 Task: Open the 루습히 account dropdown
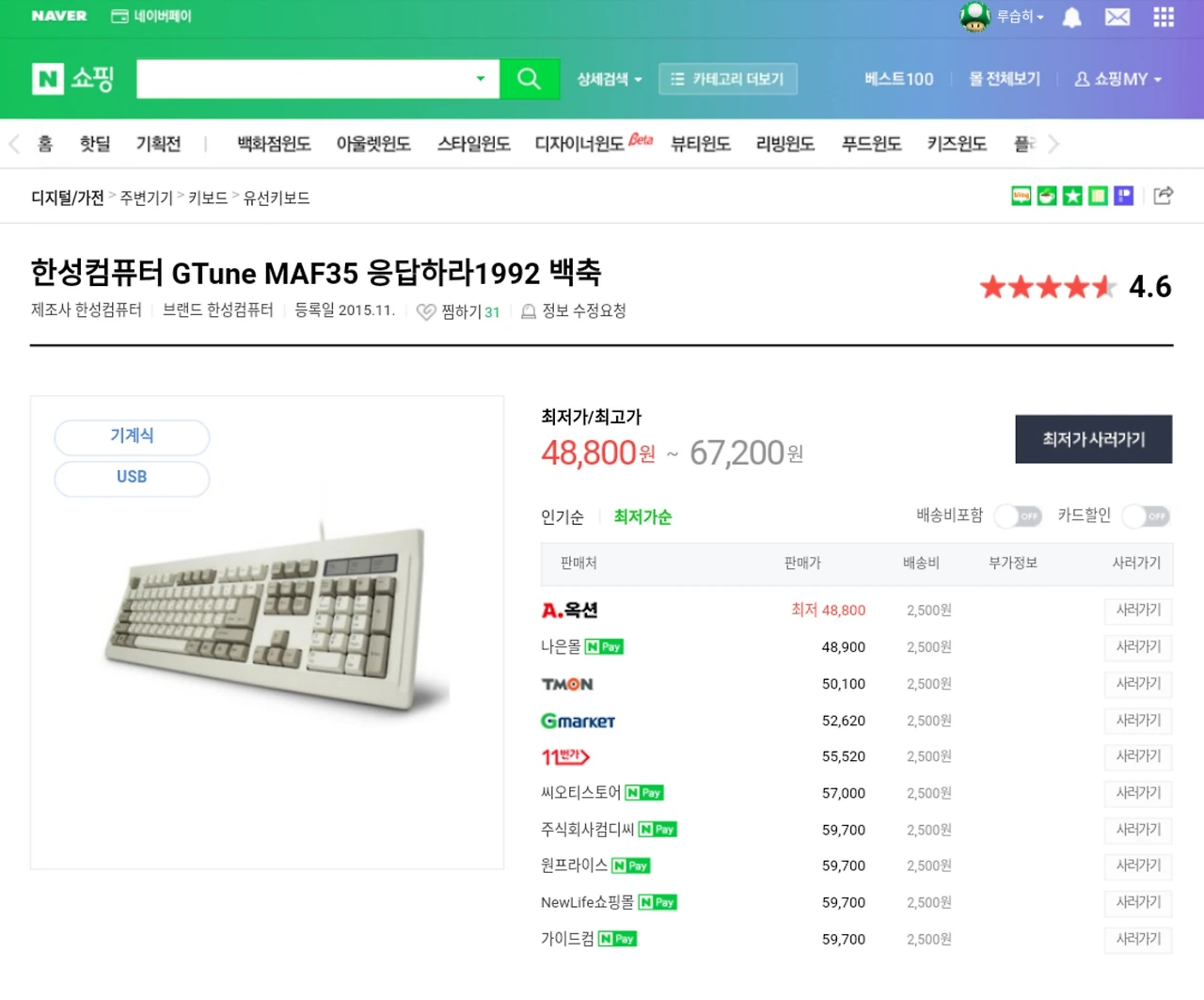(1020, 16)
